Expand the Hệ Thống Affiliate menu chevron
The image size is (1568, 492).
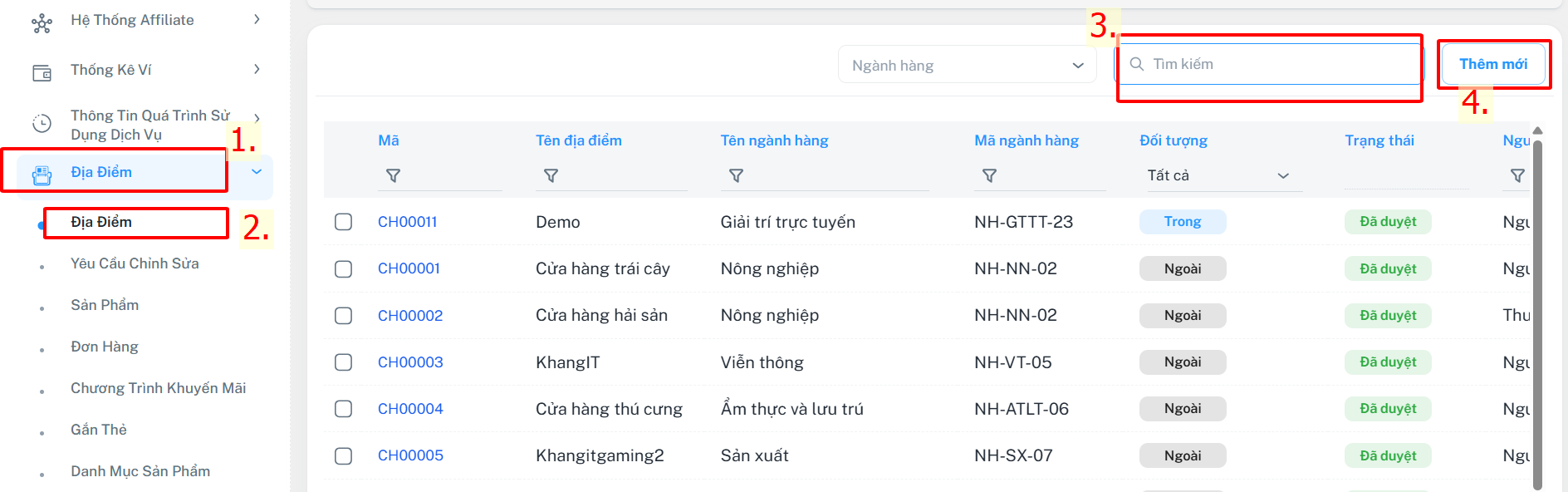[257, 19]
